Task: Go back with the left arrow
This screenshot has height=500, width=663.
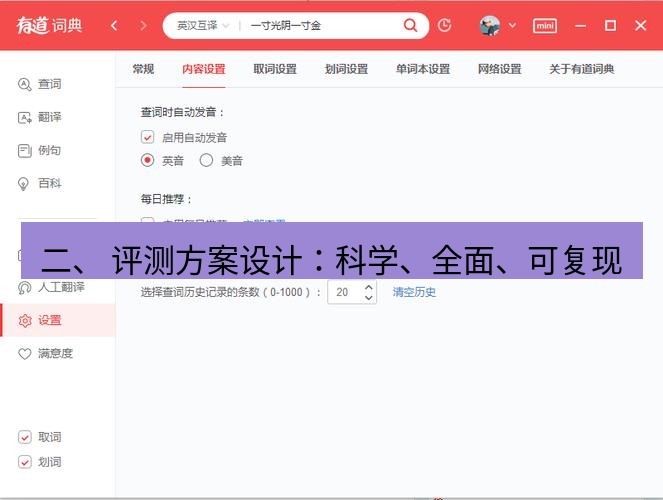Action: (114, 26)
